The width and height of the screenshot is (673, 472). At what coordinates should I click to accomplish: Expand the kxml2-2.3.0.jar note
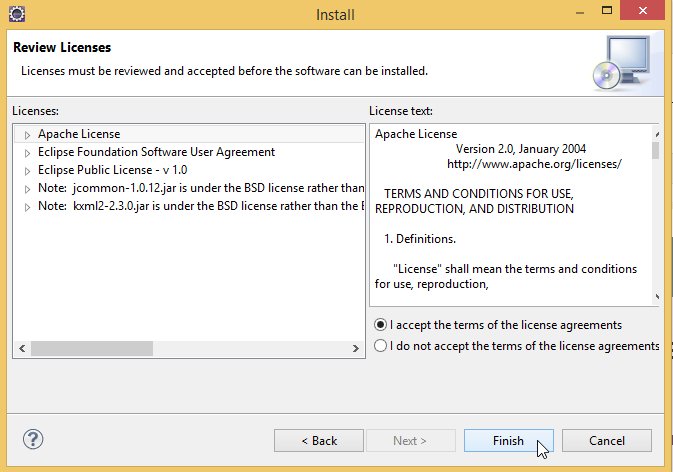pos(27,207)
